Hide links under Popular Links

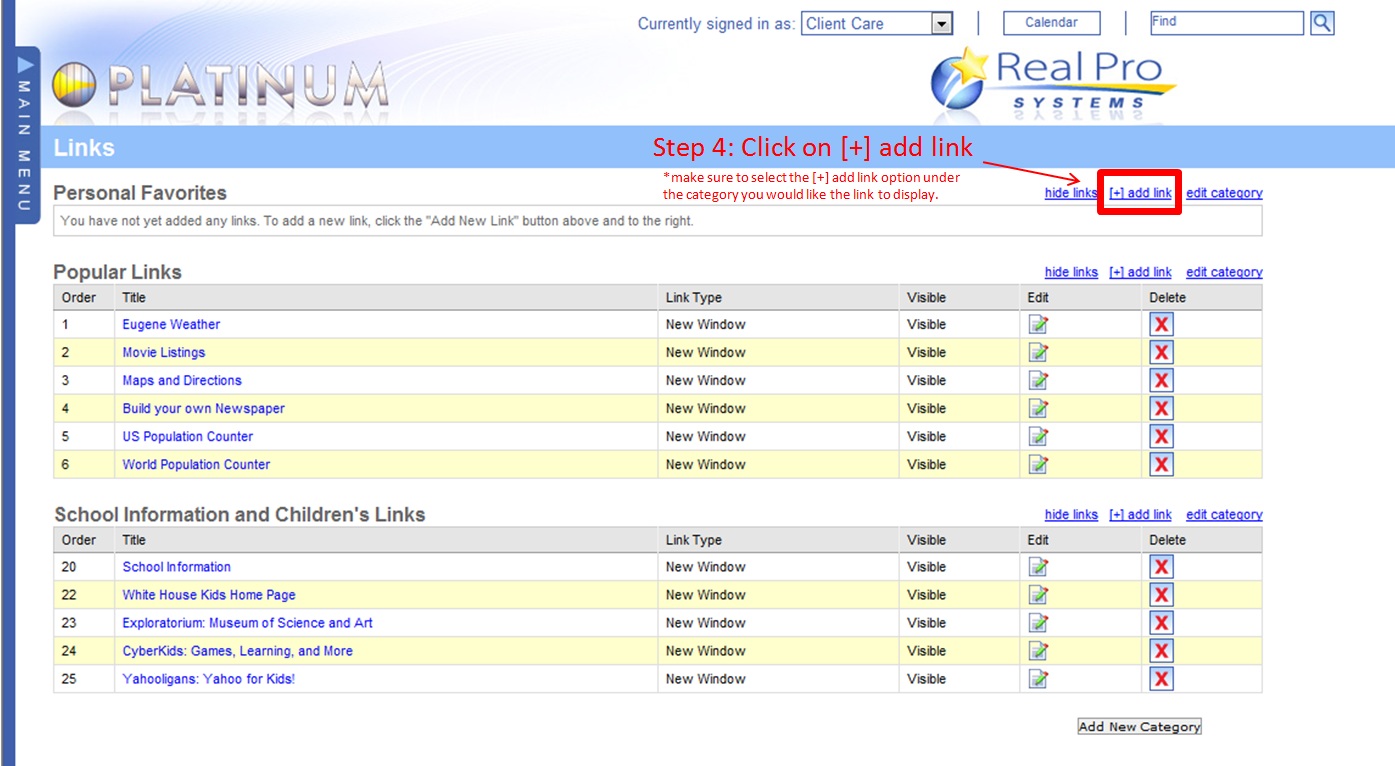pos(1071,272)
